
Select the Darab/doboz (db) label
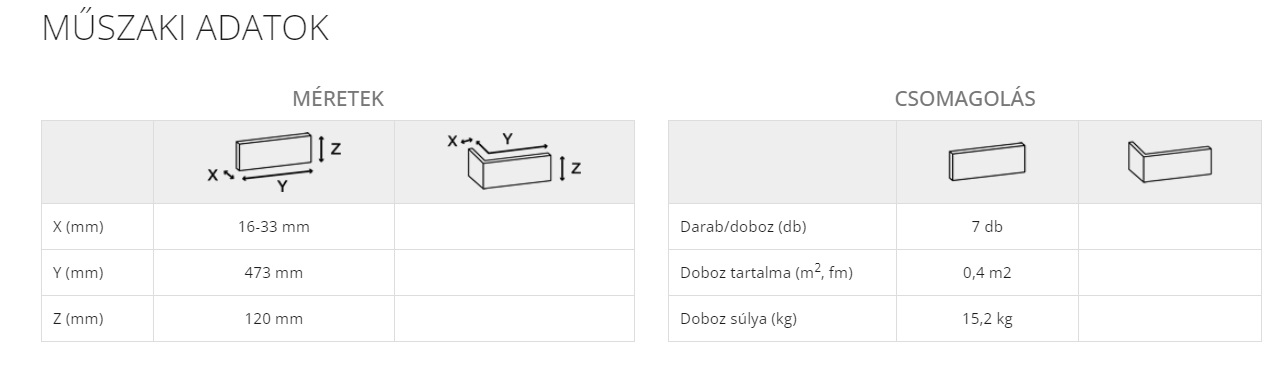tap(743, 227)
